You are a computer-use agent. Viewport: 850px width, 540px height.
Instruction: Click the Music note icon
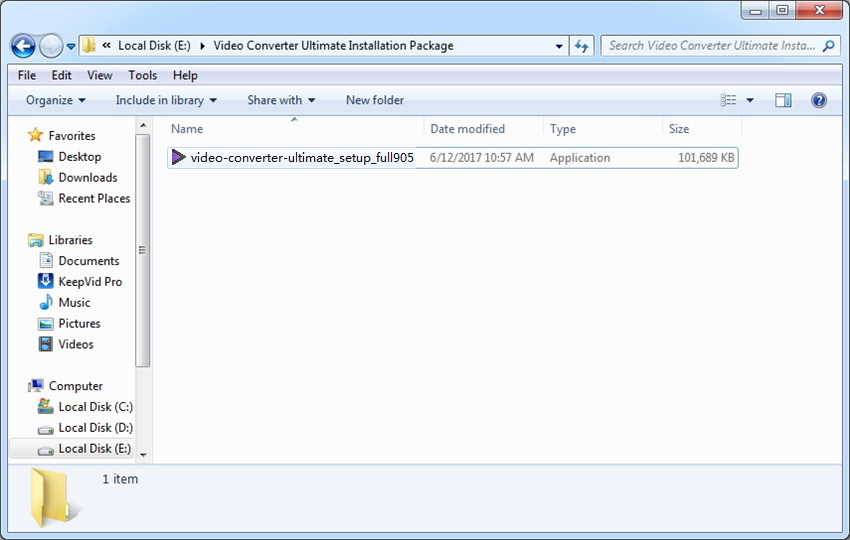click(46, 302)
